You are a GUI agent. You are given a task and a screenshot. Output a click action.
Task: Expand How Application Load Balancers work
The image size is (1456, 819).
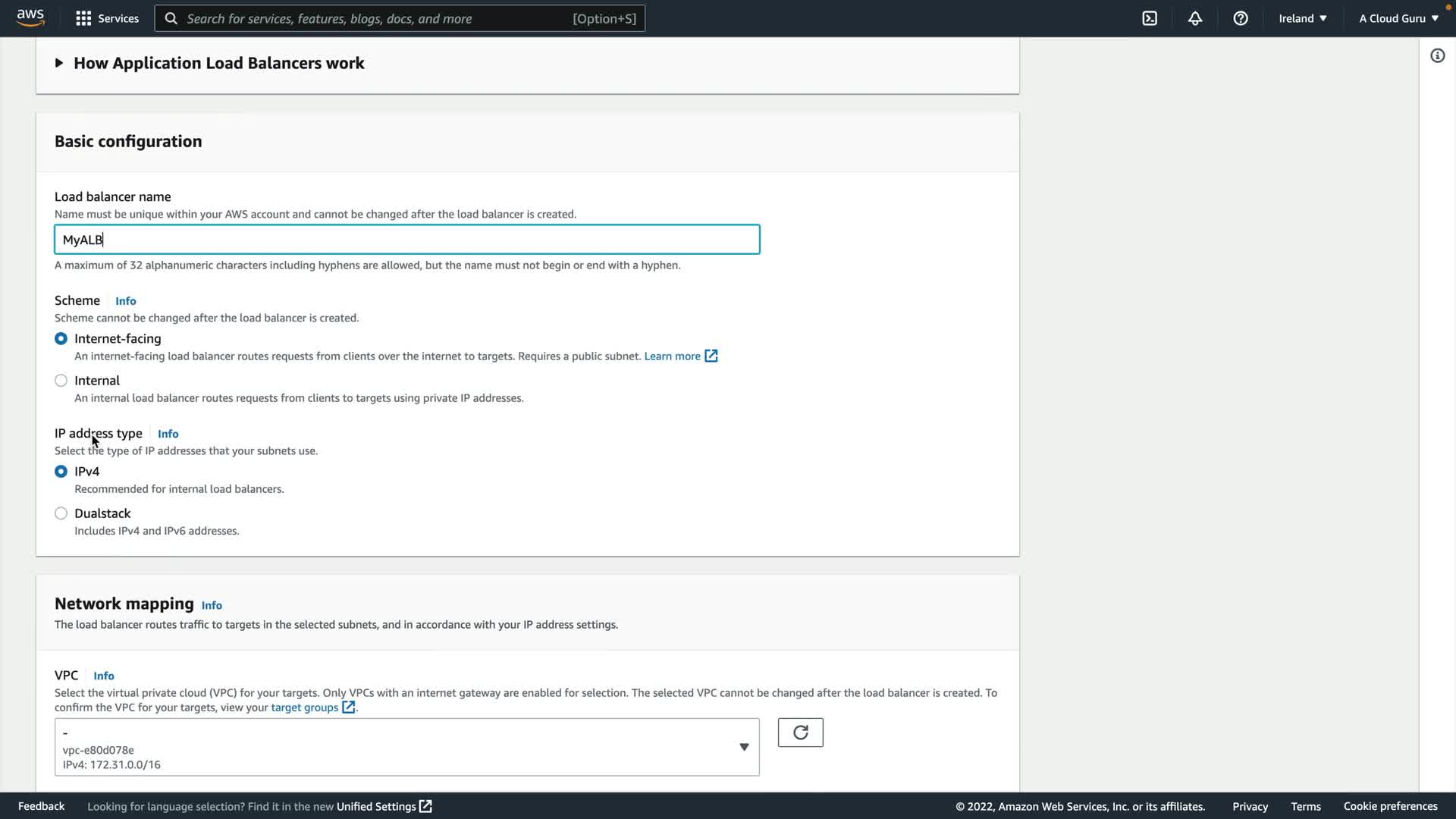(x=59, y=63)
